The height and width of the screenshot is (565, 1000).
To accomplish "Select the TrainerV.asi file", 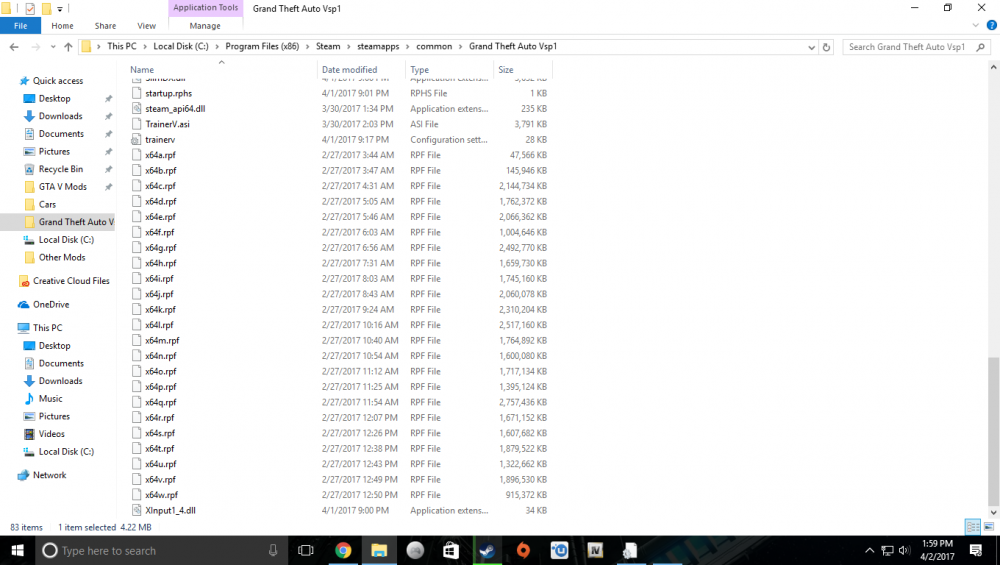I will pos(167,124).
